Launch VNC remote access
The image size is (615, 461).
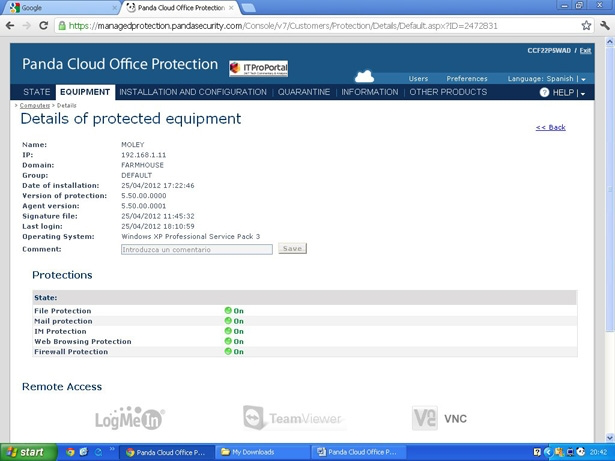439,418
